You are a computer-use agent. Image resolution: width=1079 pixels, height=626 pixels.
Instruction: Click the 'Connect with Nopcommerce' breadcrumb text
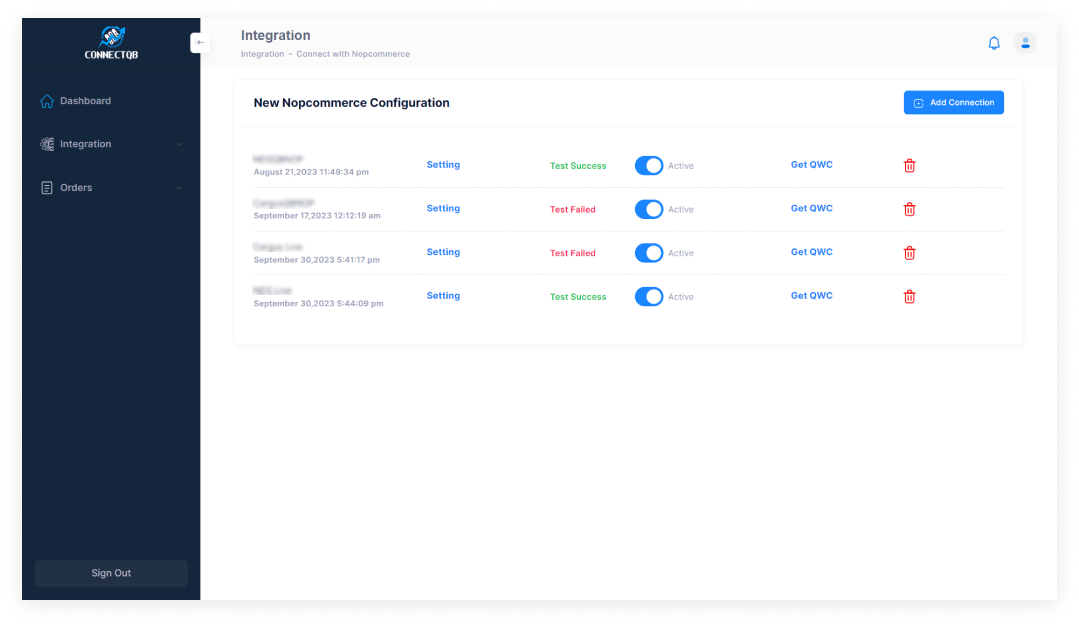click(353, 54)
